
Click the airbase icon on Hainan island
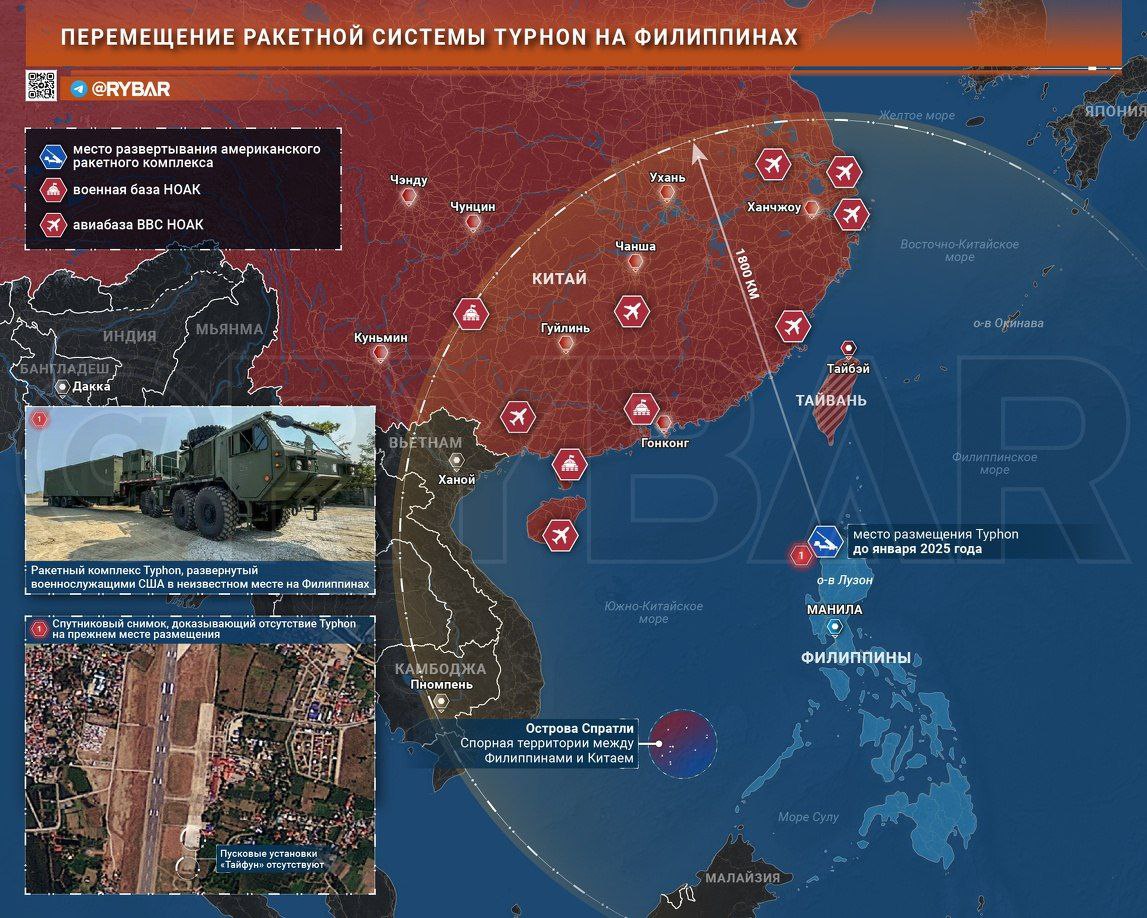561,535
